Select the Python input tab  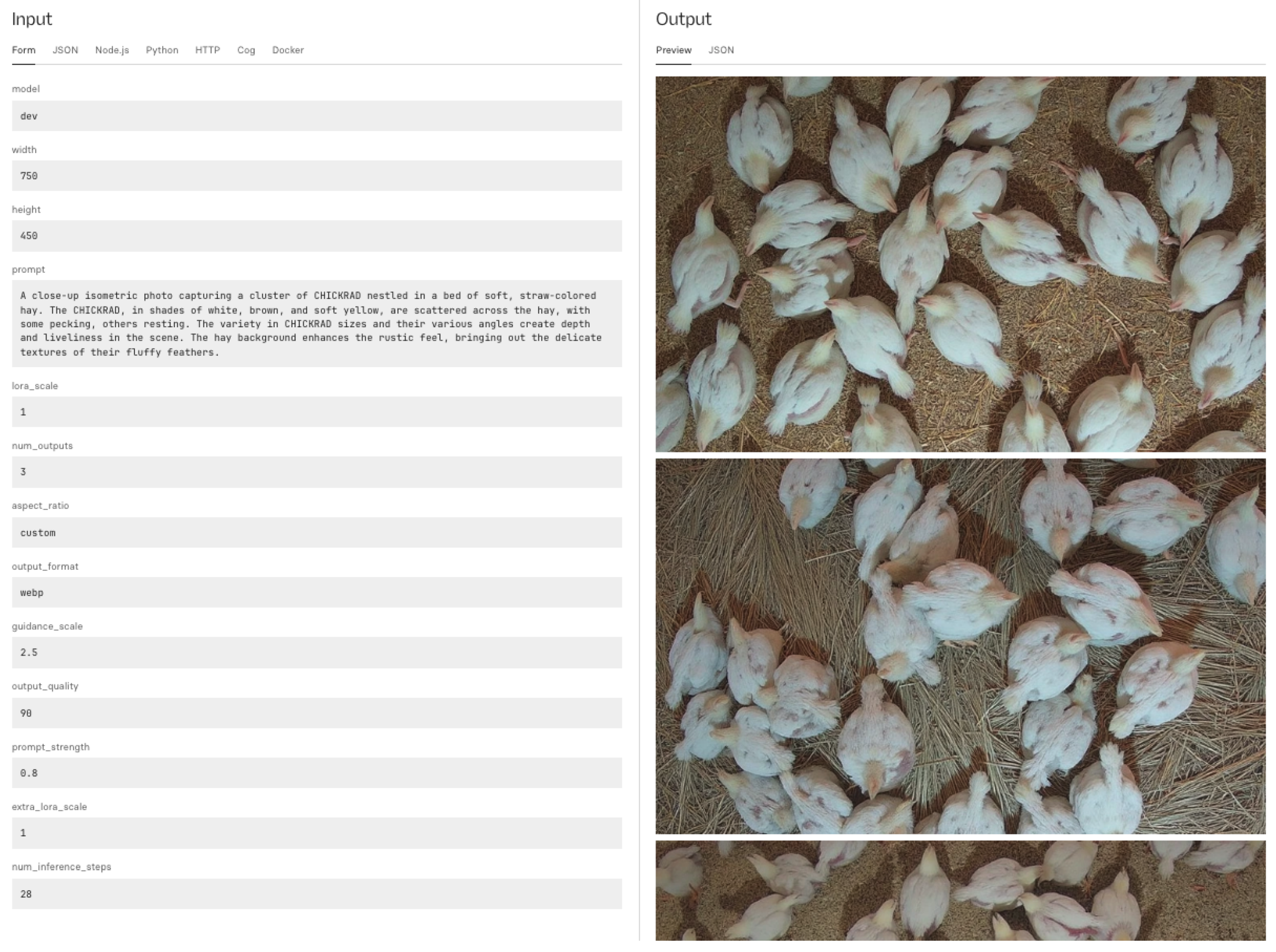[x=162, y=50]
